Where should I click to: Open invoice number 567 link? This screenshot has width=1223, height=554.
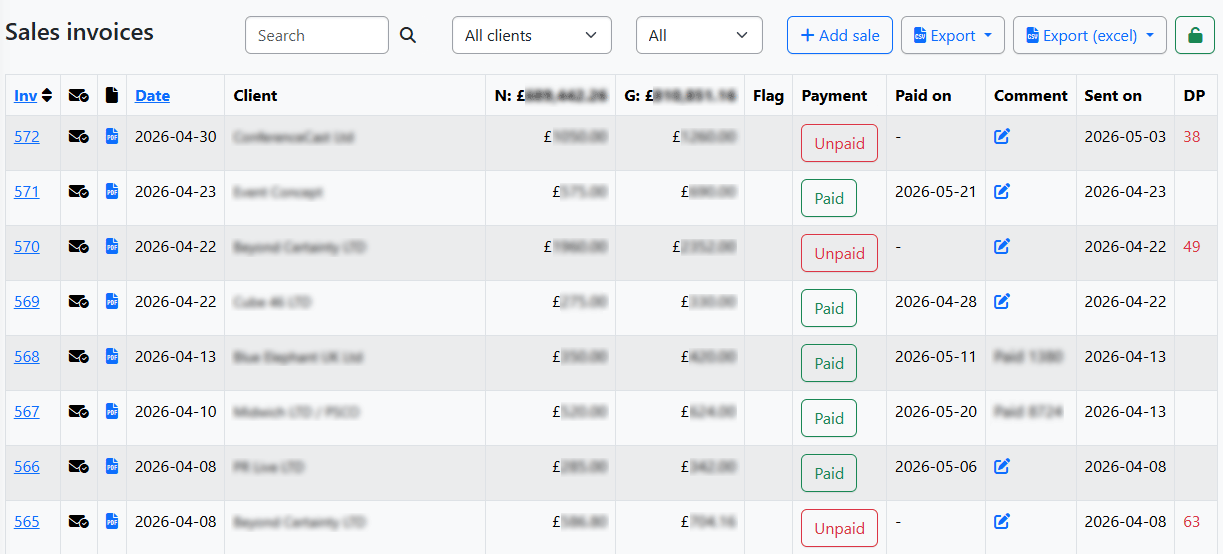[x=27, y=411]
